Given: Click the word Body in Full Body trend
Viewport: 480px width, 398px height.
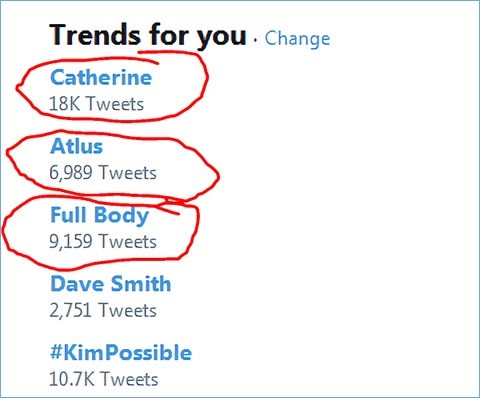Looking at the screenshot, I should tap(121, 216).
